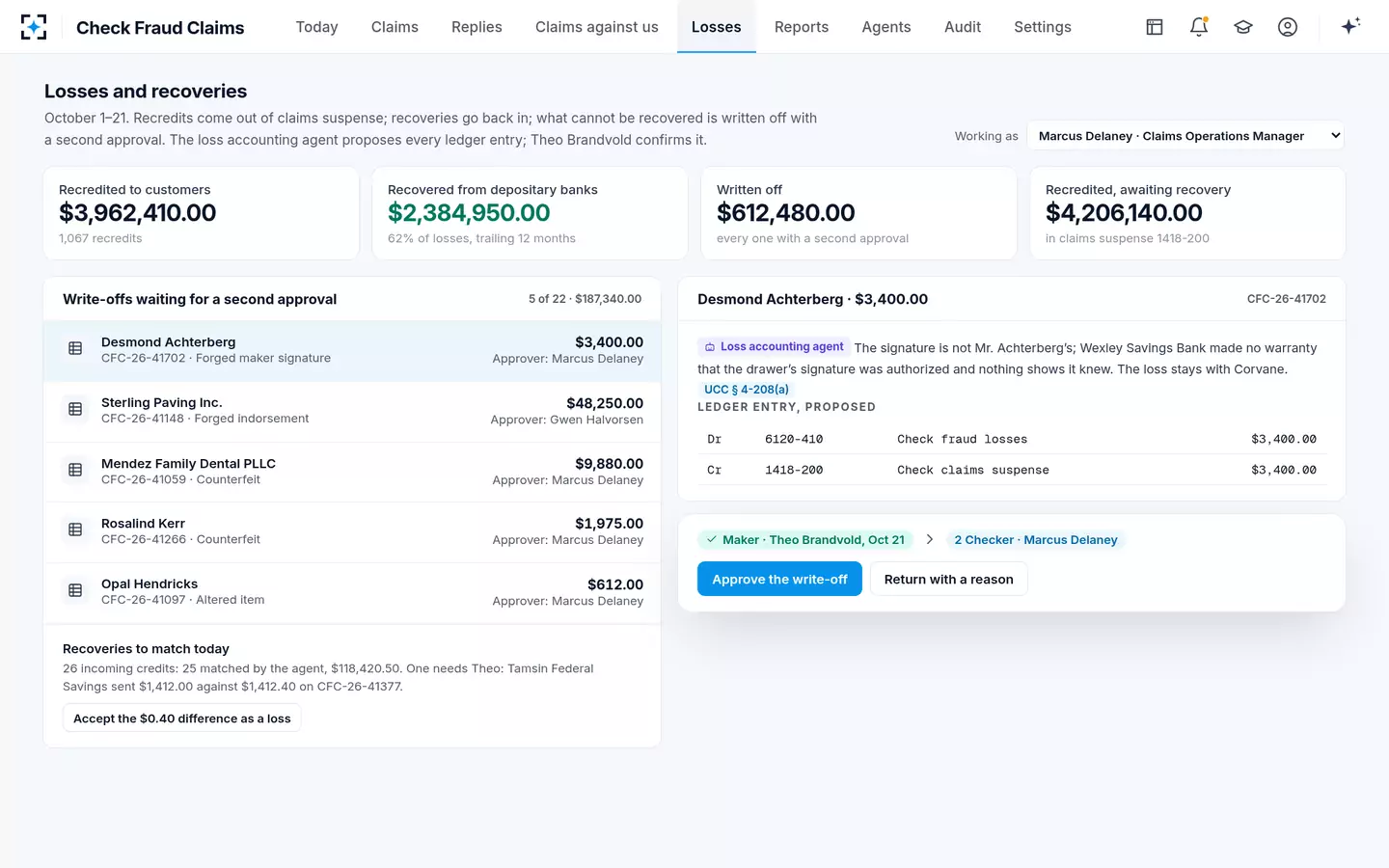Switch to the Claims tab
This screenshot has height=868, width=1389.
coord(395,27)
